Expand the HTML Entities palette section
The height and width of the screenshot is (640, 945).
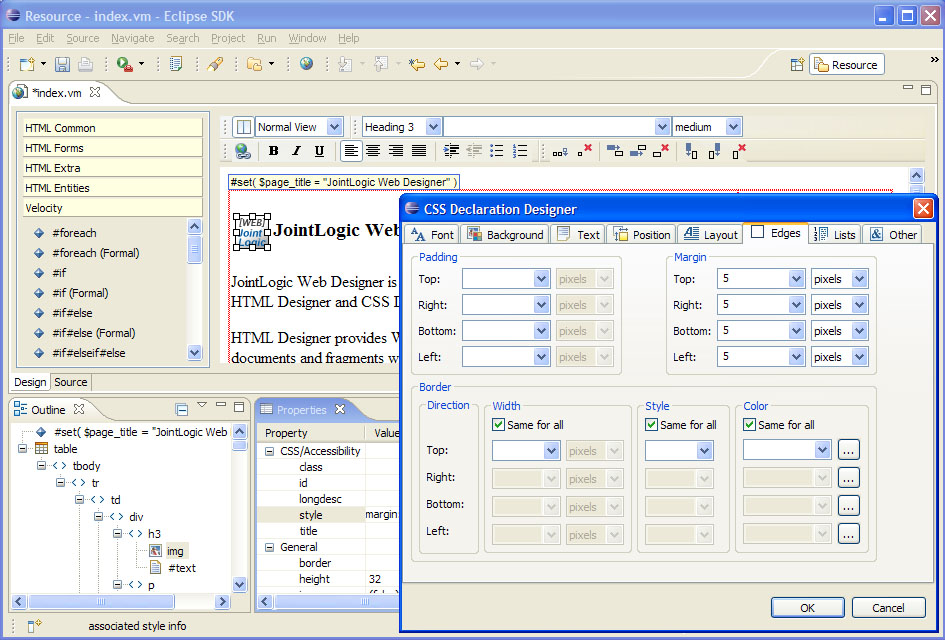pyautogui.click(x=113, y=188)
